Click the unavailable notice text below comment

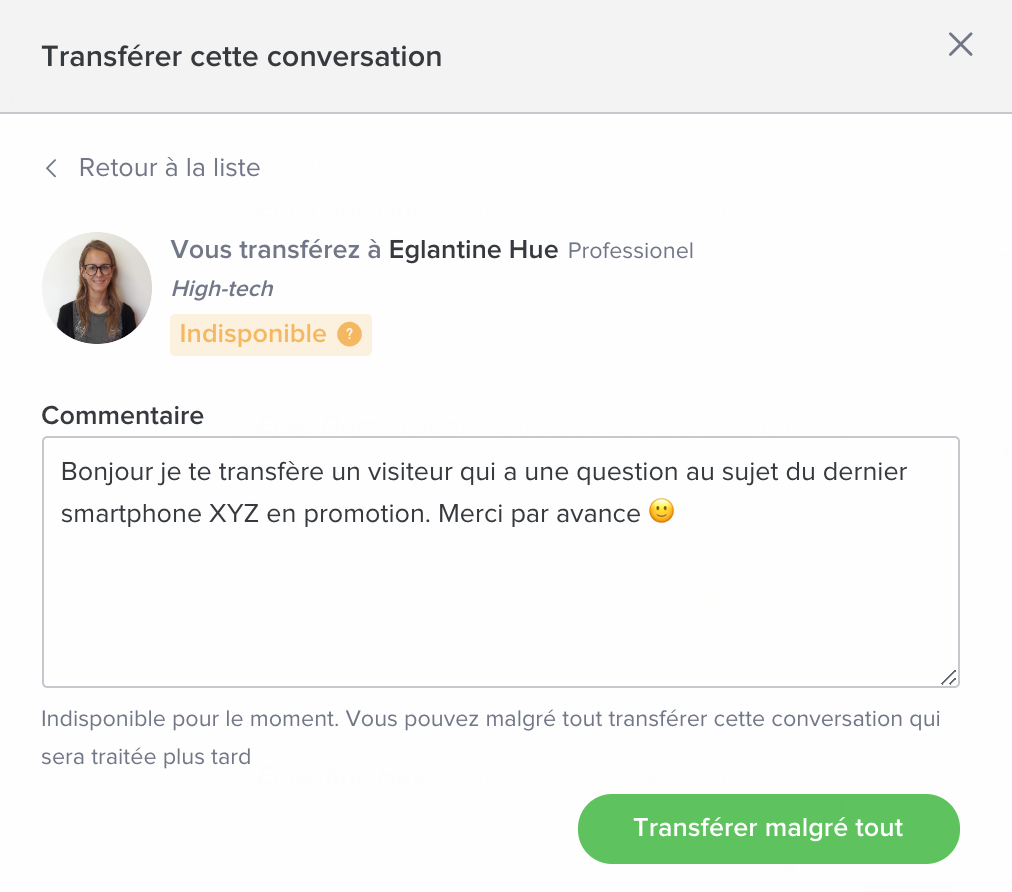pyautogui.click(x=491, y=738)
